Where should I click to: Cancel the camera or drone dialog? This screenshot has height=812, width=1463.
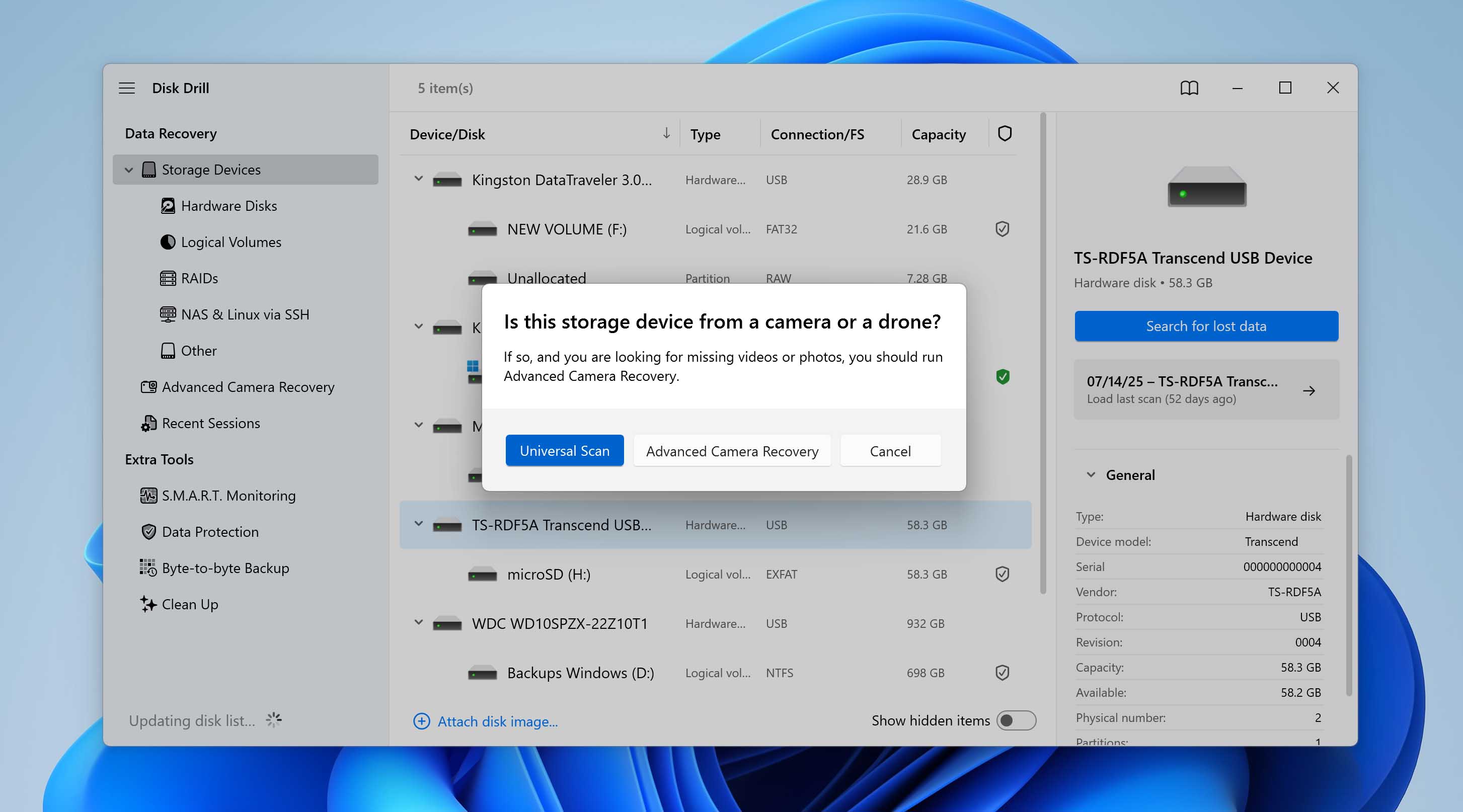click(890, 450)
